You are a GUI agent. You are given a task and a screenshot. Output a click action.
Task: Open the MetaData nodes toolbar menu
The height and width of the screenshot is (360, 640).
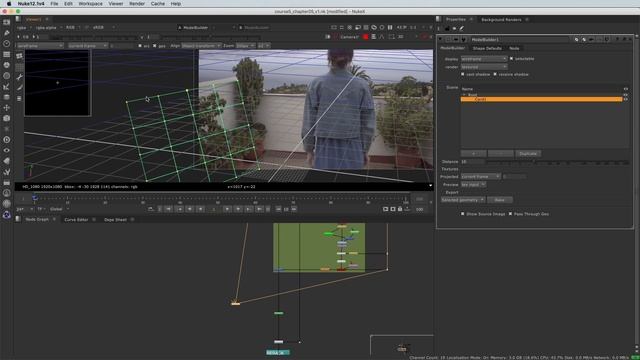tap(7, 161)
